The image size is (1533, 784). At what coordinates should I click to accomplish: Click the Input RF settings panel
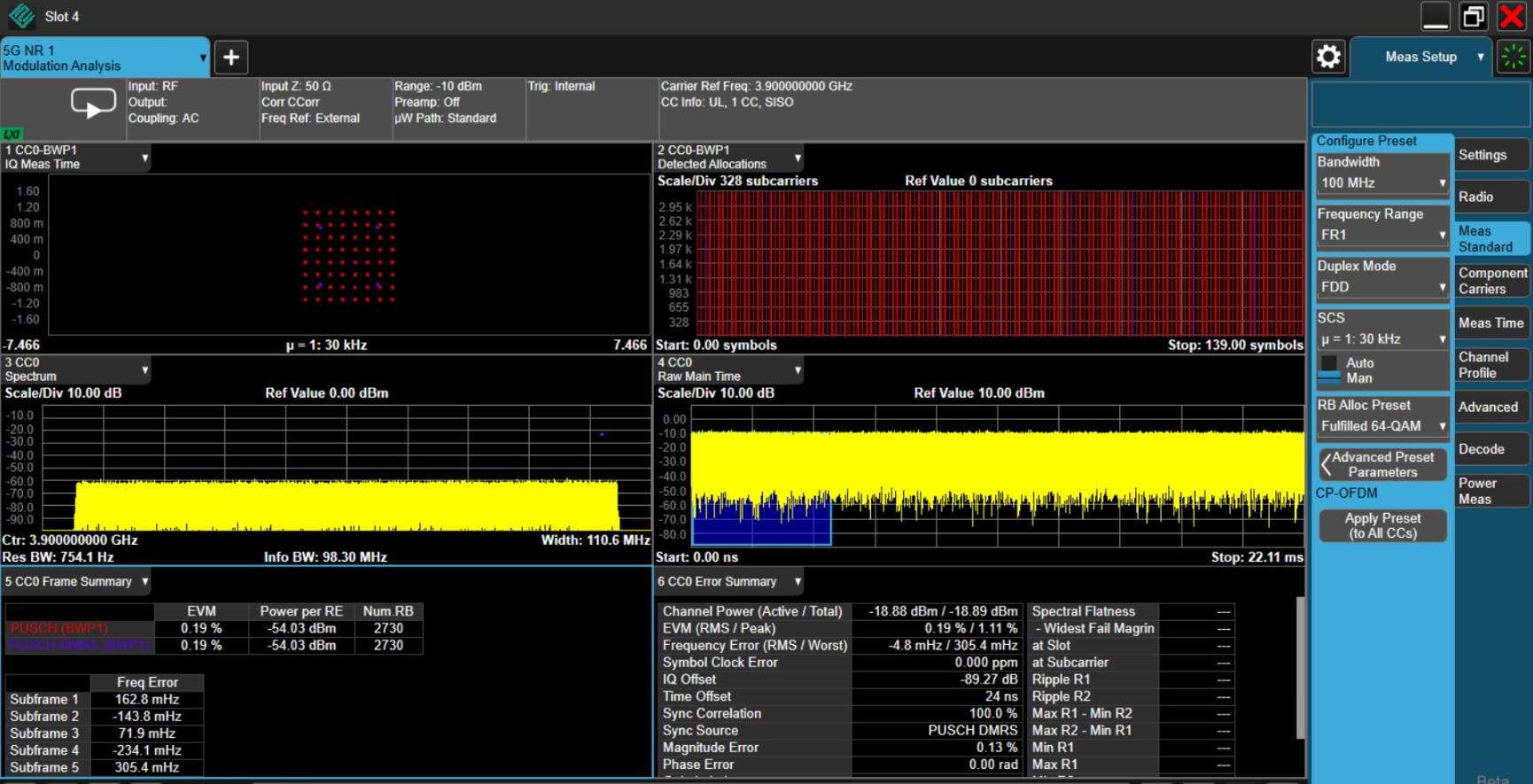tap(191, 109)
